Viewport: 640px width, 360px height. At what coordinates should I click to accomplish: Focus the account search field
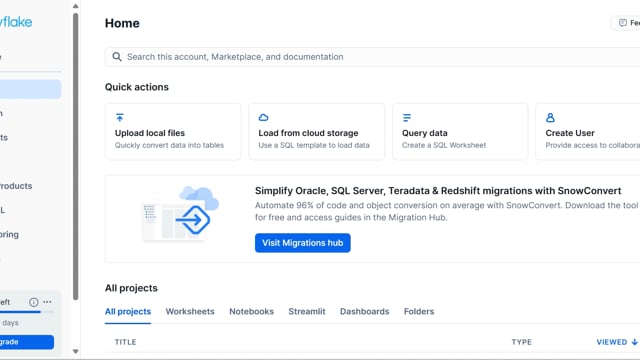coord(372,57)
